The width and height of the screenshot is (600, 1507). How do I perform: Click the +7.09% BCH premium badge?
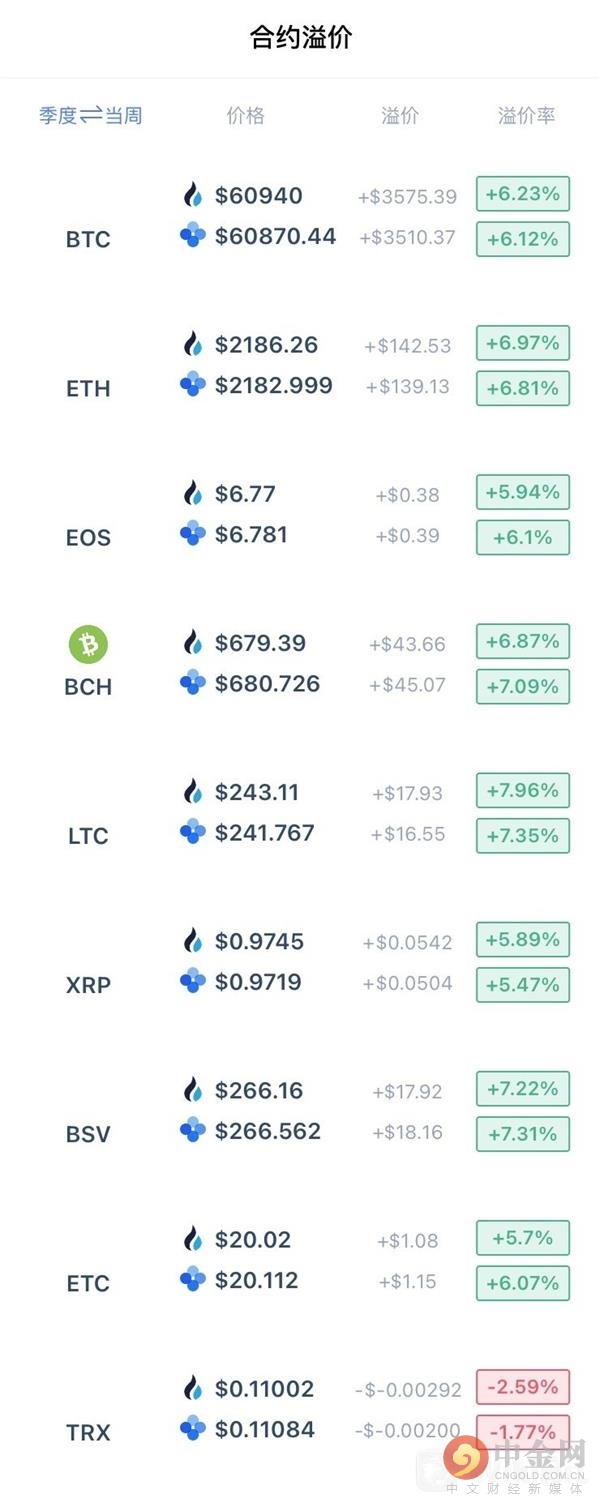tap(523, 687)
